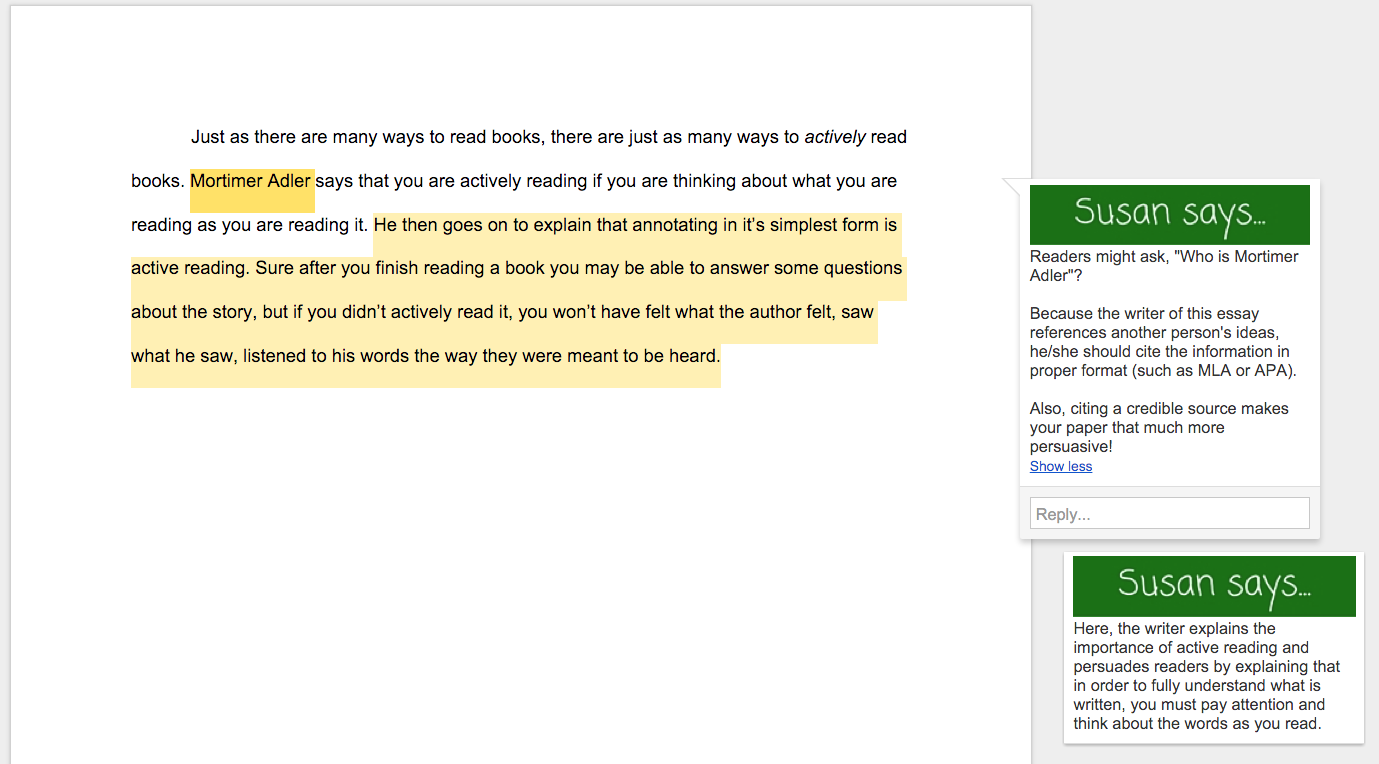This screenshot has width=1379, height=764.
Task: Click comment paragraph "Also, citing a credible source"
Action: pyautogui.click(x=1159, y=409)
